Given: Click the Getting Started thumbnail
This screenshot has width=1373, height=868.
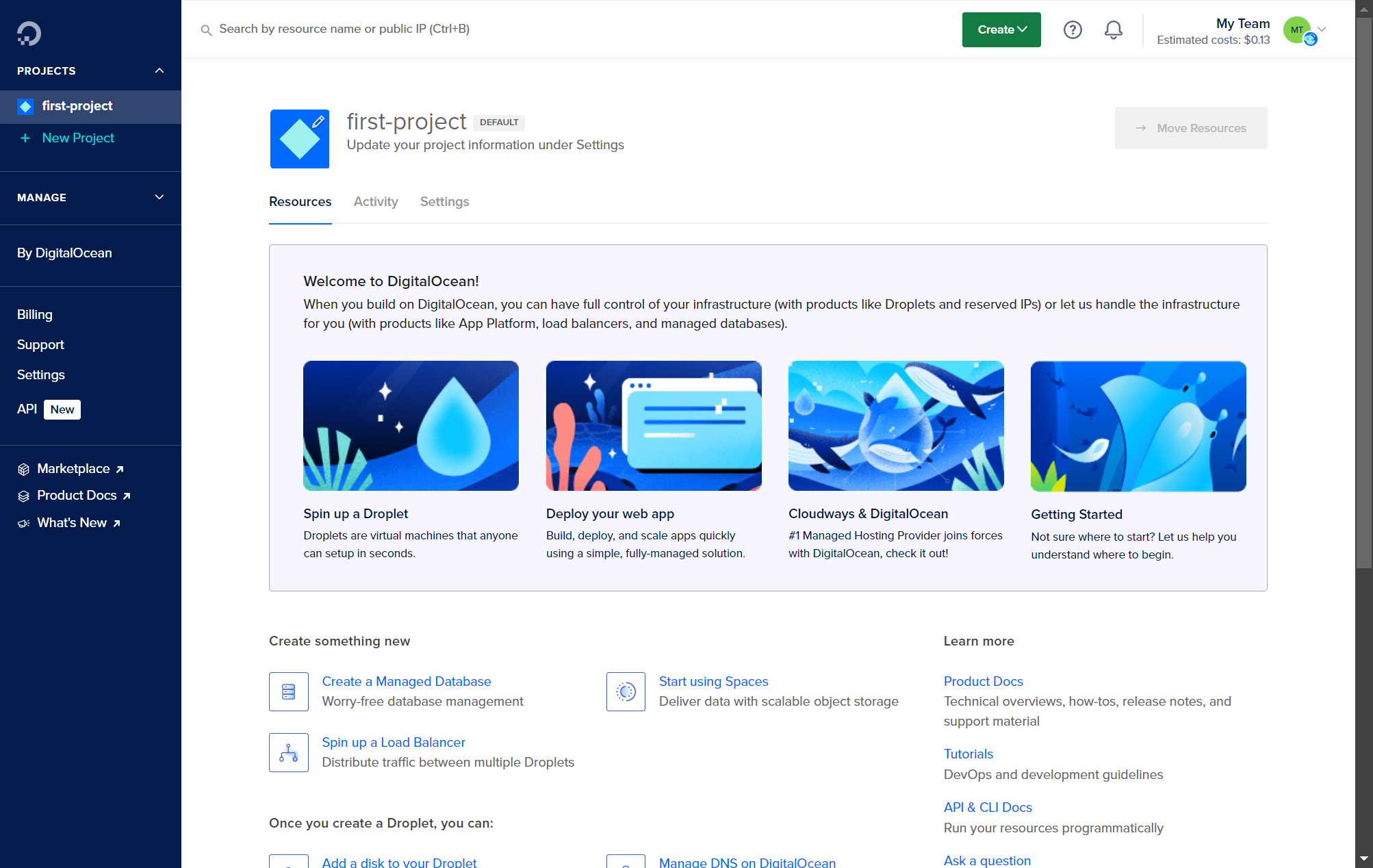Looking at the screenshot, I should (1138, 426).
